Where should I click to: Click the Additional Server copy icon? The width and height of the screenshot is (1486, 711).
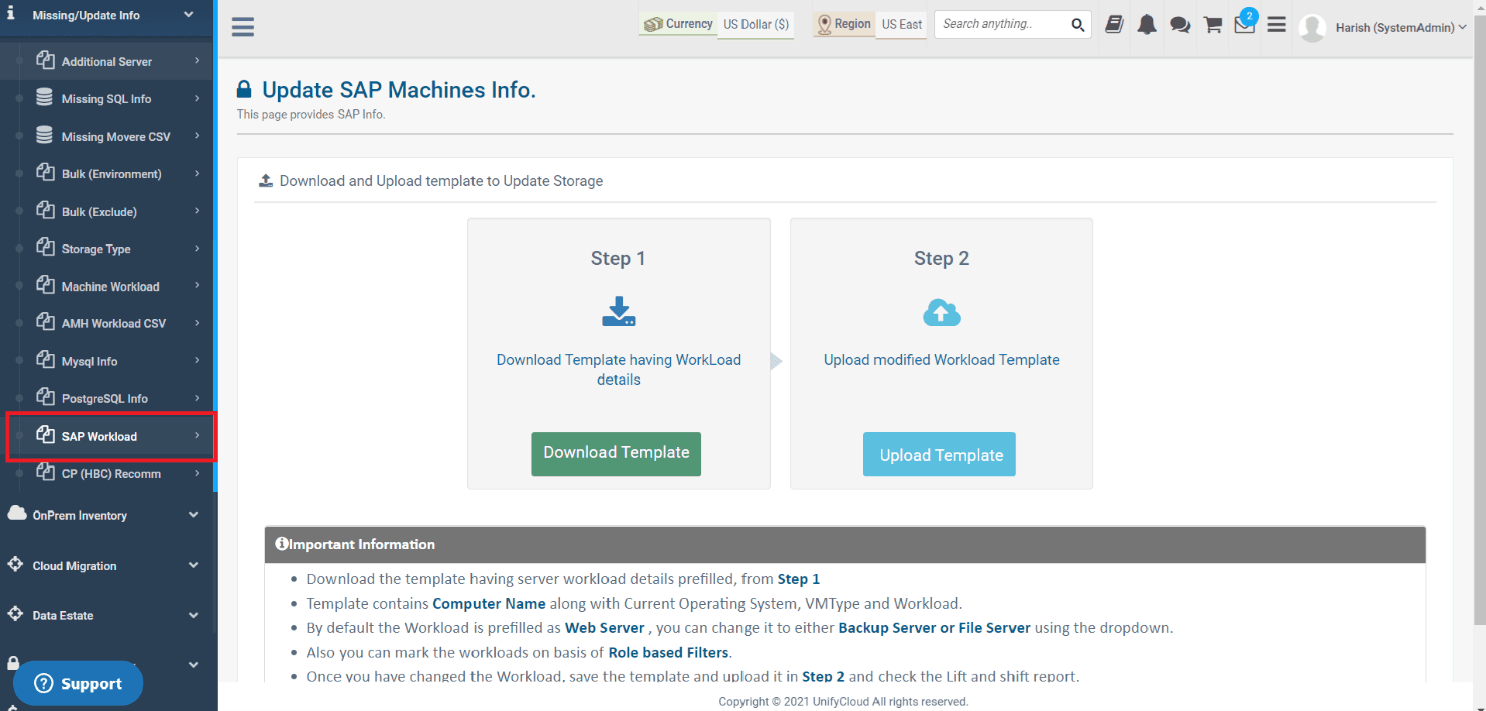tap(45, 61)
